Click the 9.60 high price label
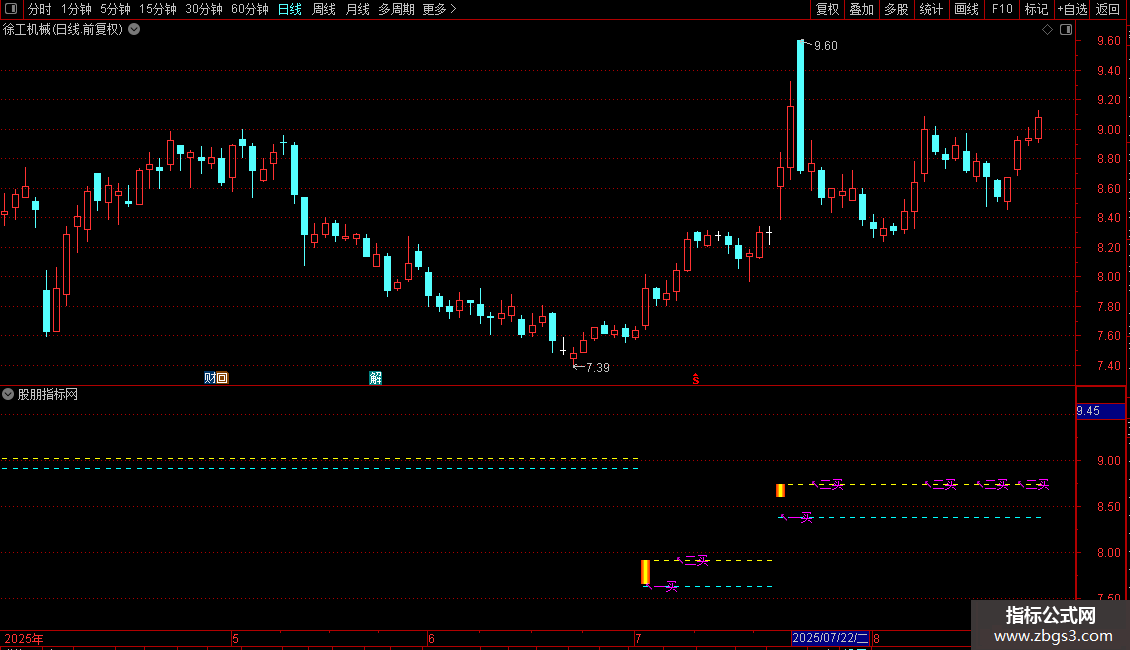Viewport: 1130px width, 650px height. click(825, 45)
